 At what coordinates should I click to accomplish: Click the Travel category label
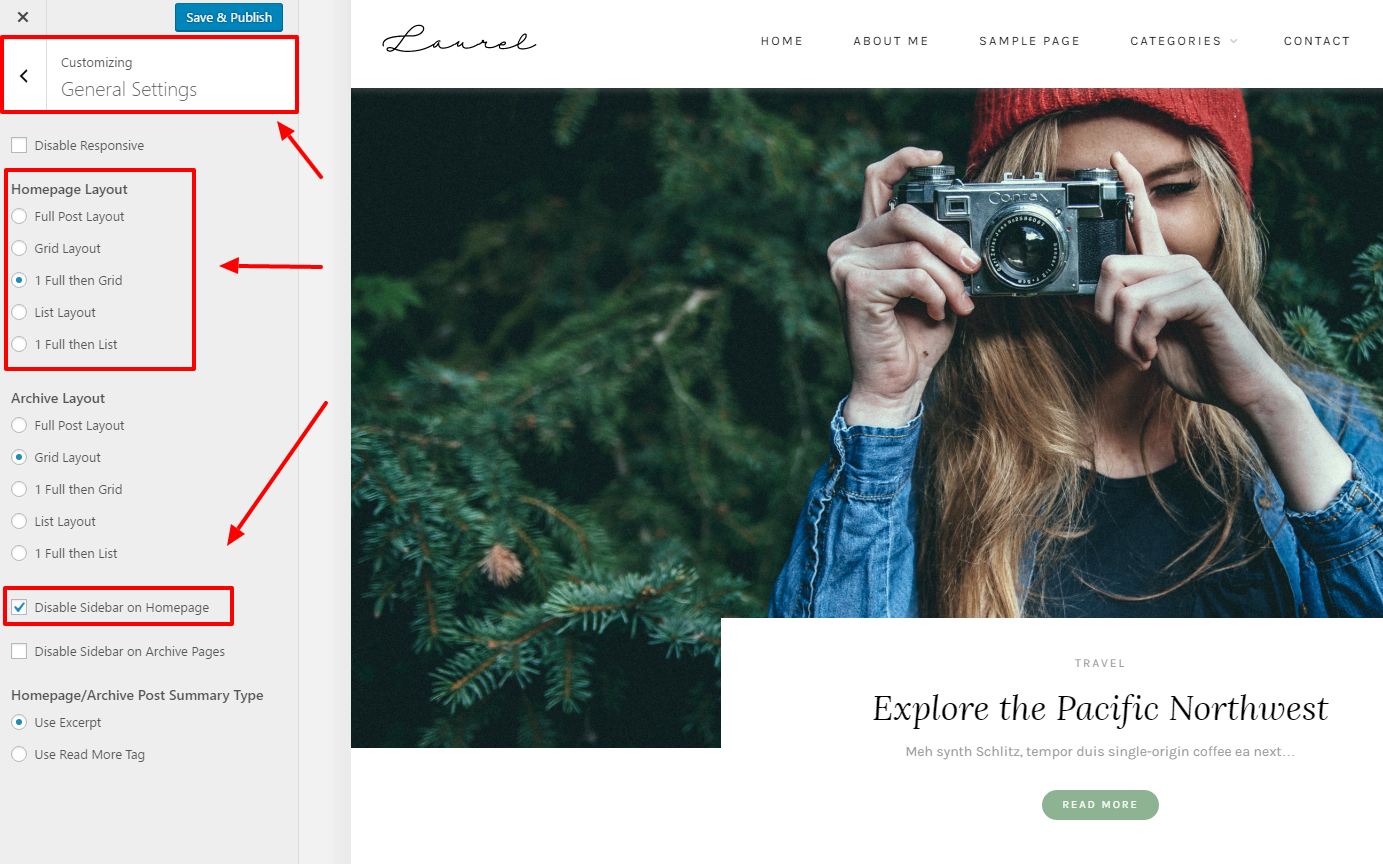(x=1100, y=663)
